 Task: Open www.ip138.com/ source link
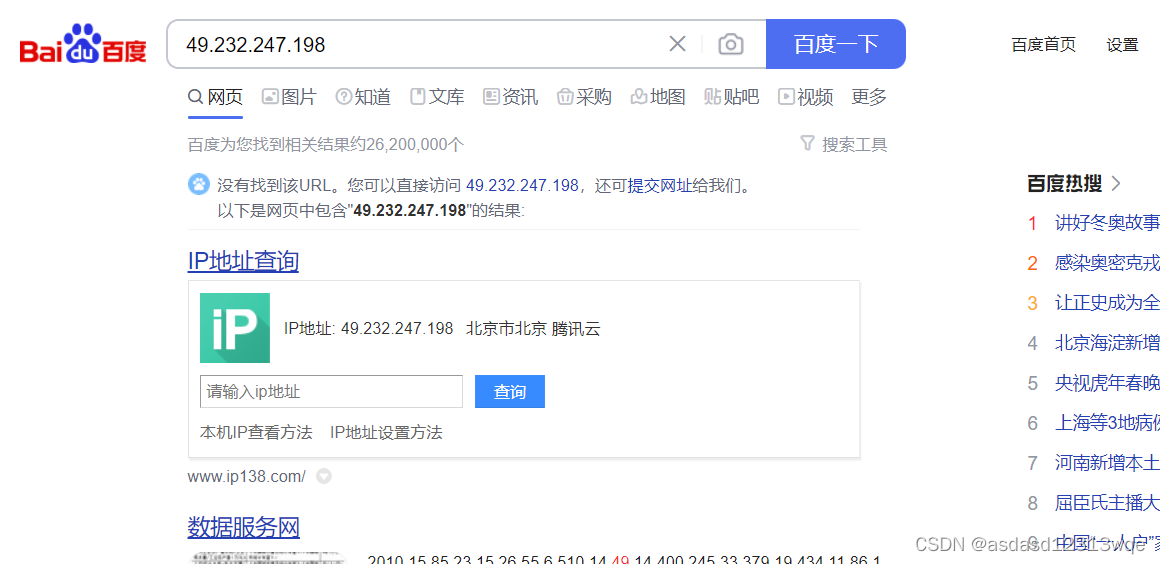[x=246, y=477]
